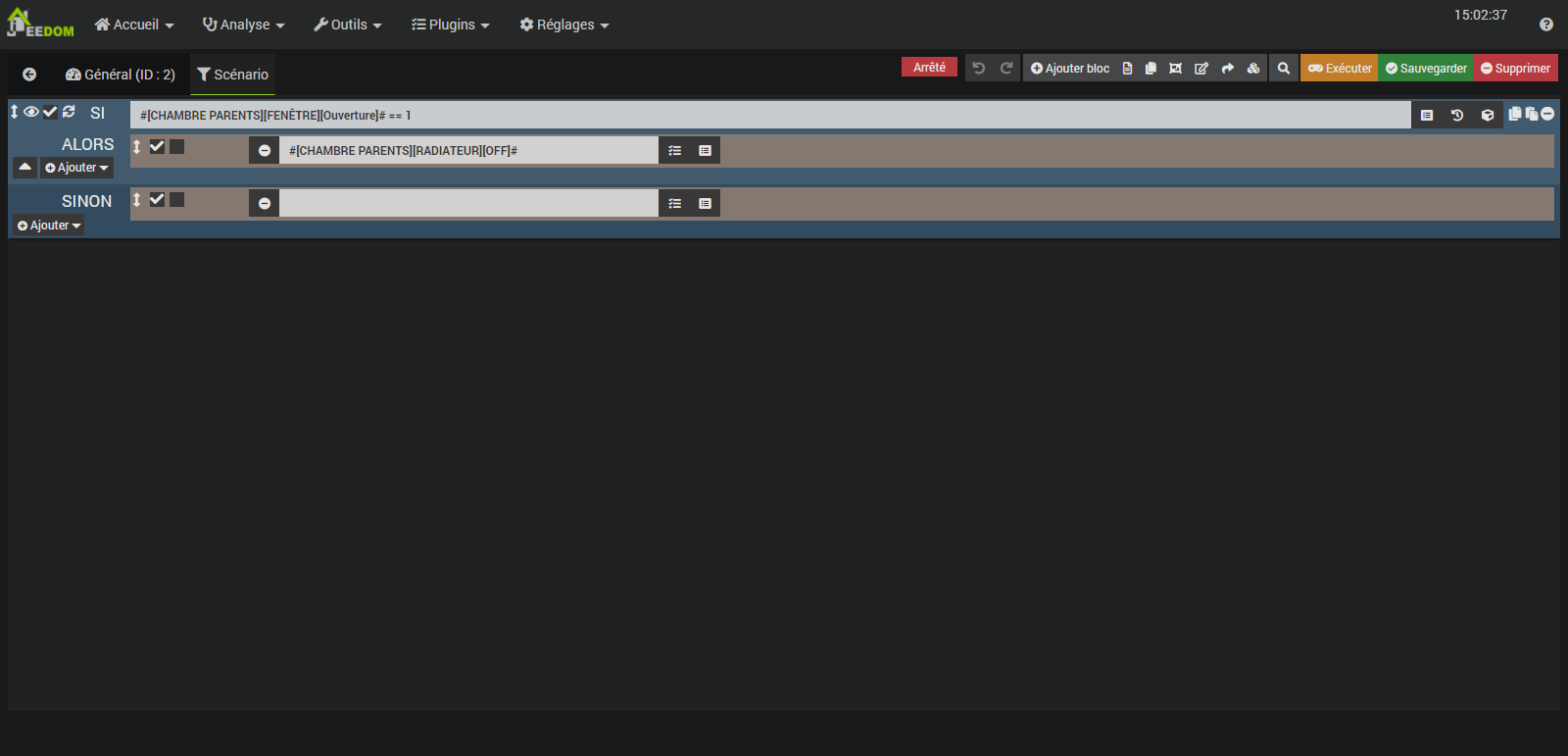1568x756 pixels.
Task: Redo the scenario change
Action: (x=1006, y=68)
